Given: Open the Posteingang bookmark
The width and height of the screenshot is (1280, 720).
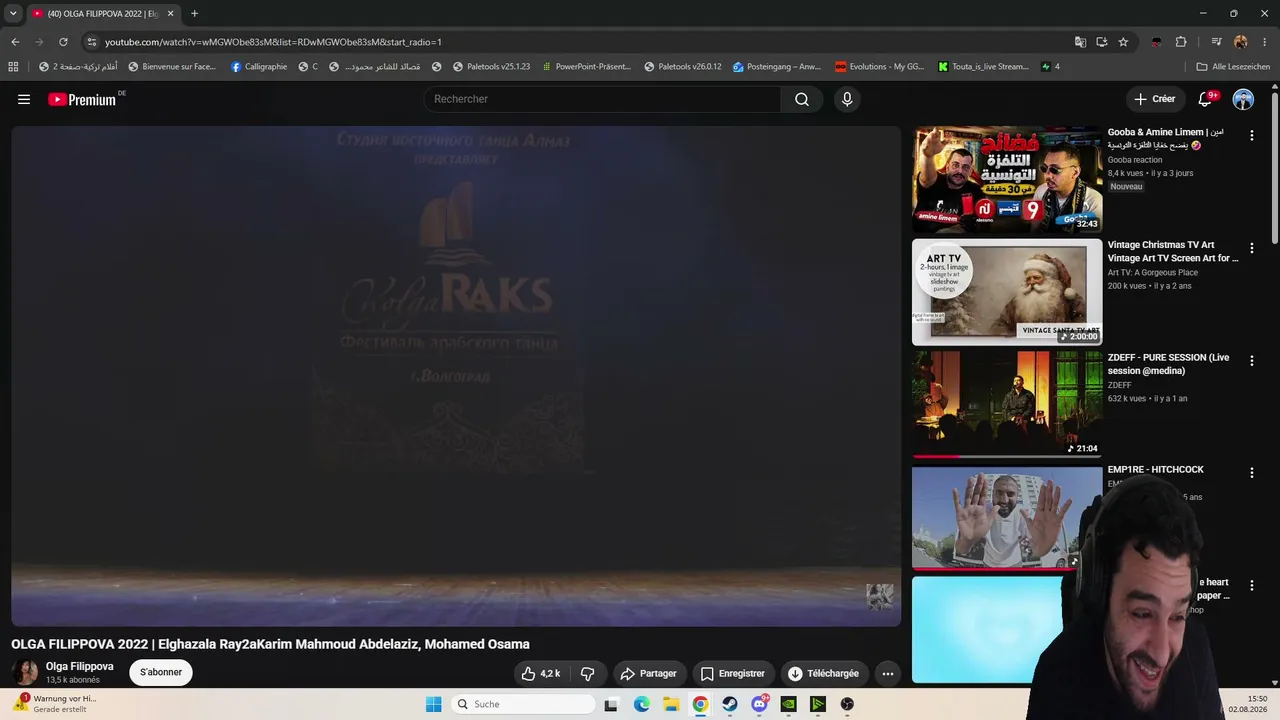Looking at the screenshot, I should pos(777,67).
